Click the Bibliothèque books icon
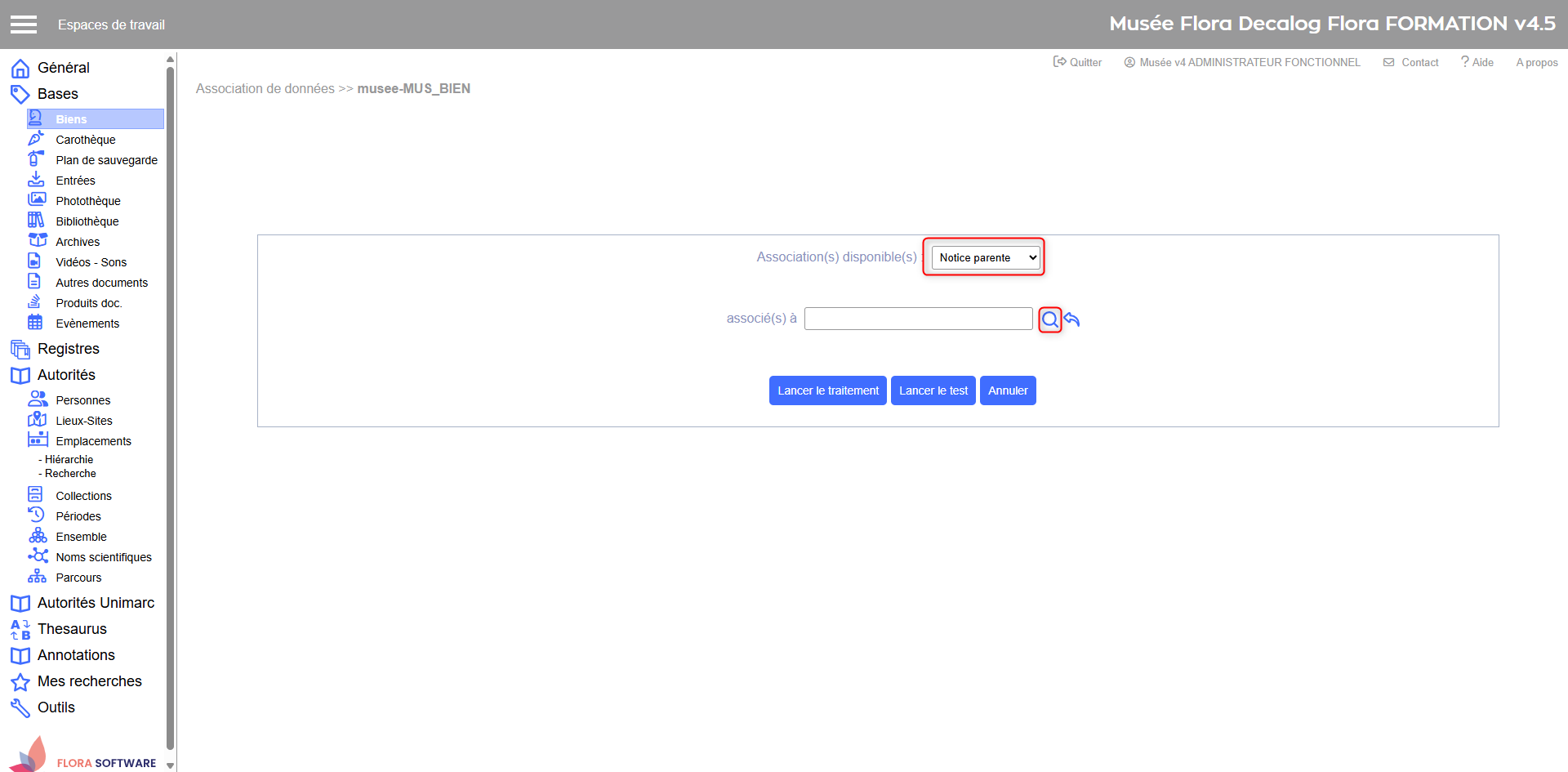1568x772 pixels. point(36,221)
